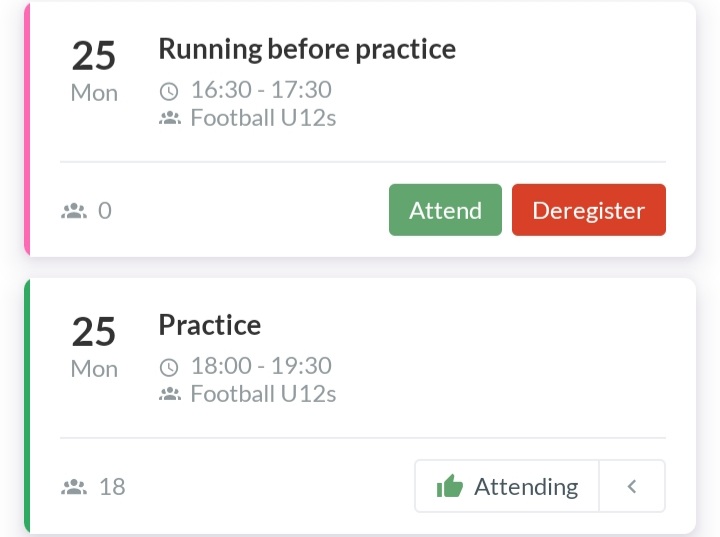Toggle the Attending status button
Screen dimensions: 720x537
pos(507,486)
